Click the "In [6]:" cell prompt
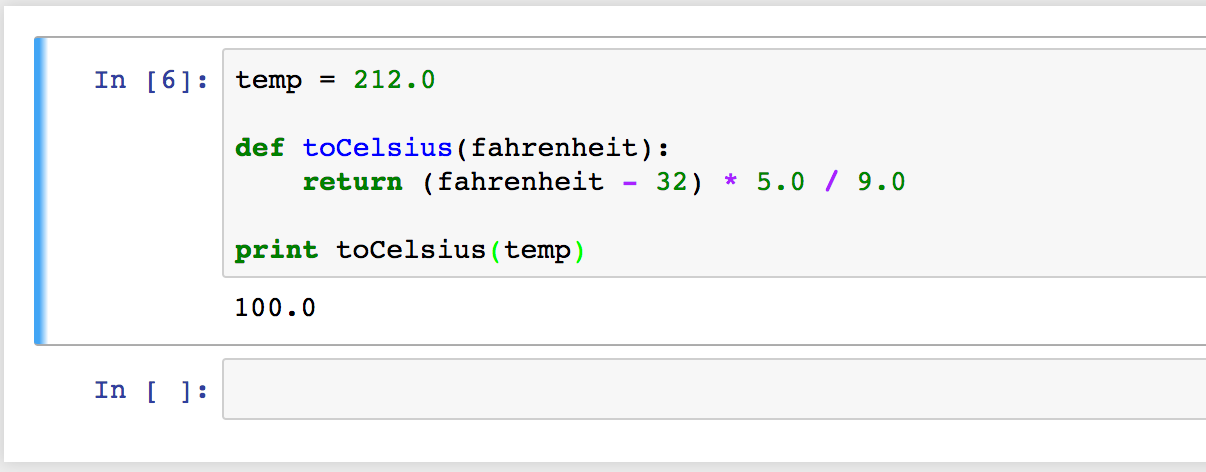1206x472 pixels. click(151, 80)
